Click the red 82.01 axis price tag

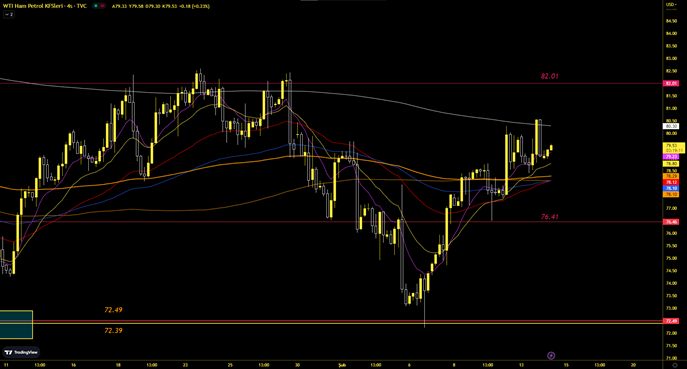671,83
